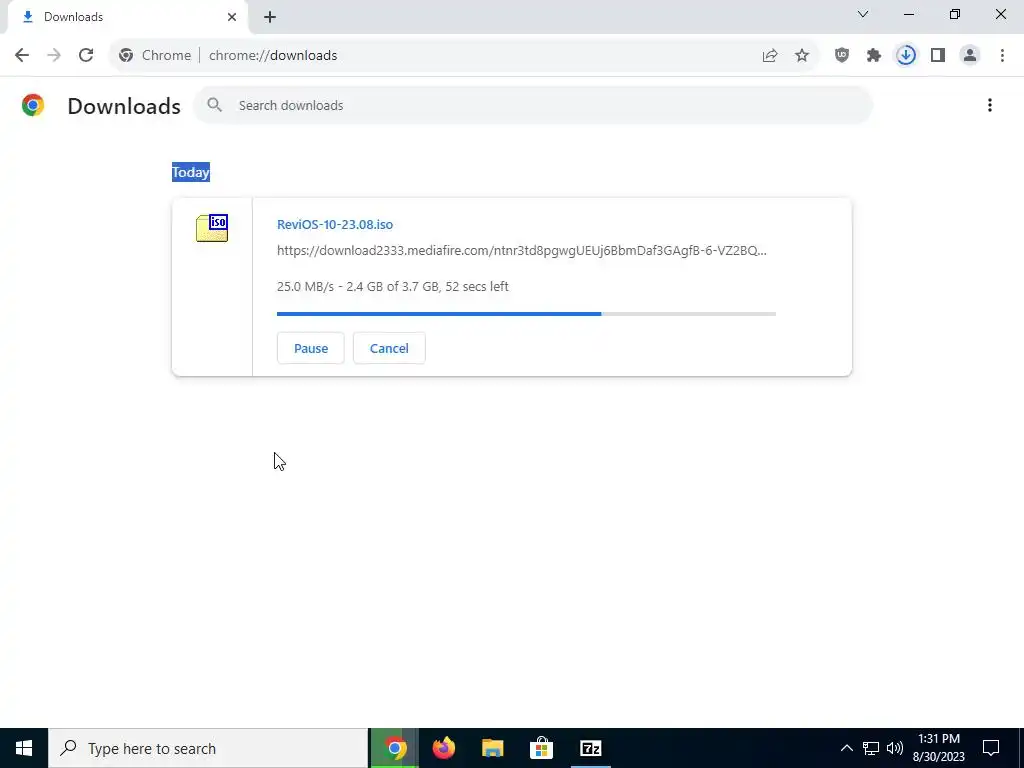This screenshot has width=1024, height=768.
Task: Open the volume tray icon
Action: pyautogui.click(x=895, y=748)
